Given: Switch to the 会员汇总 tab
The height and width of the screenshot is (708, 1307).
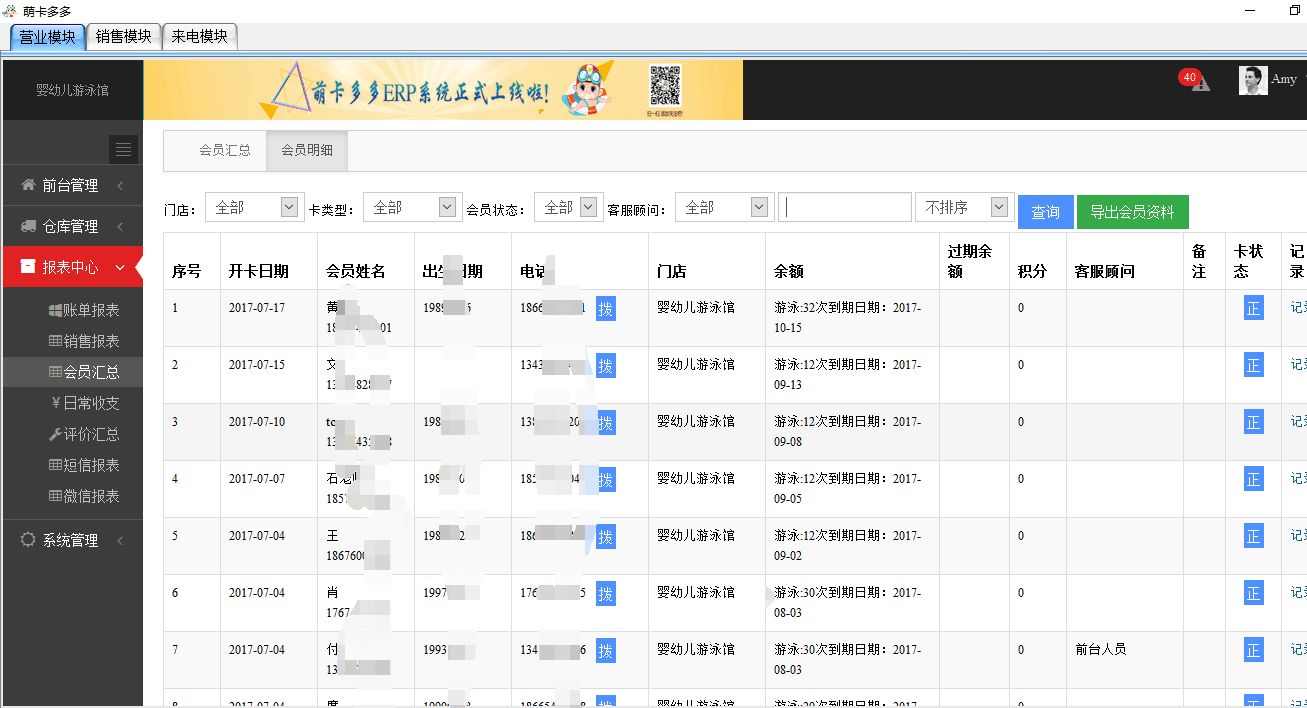Looking at the screenshot, I should (225, 150).
